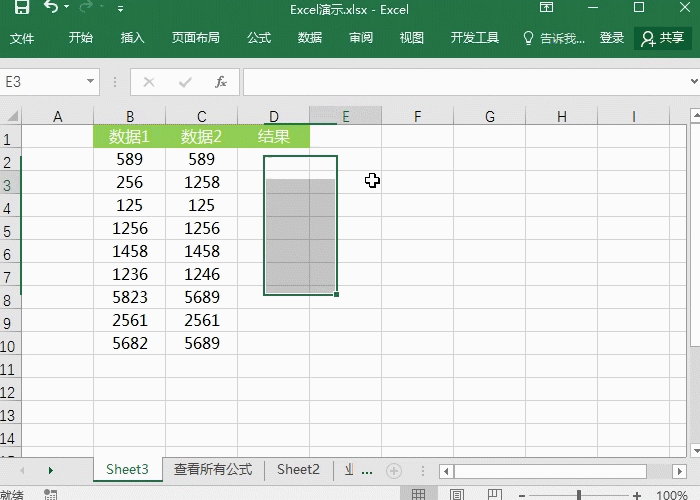Expand the Name Box dropdown arrow

point(90,81)
